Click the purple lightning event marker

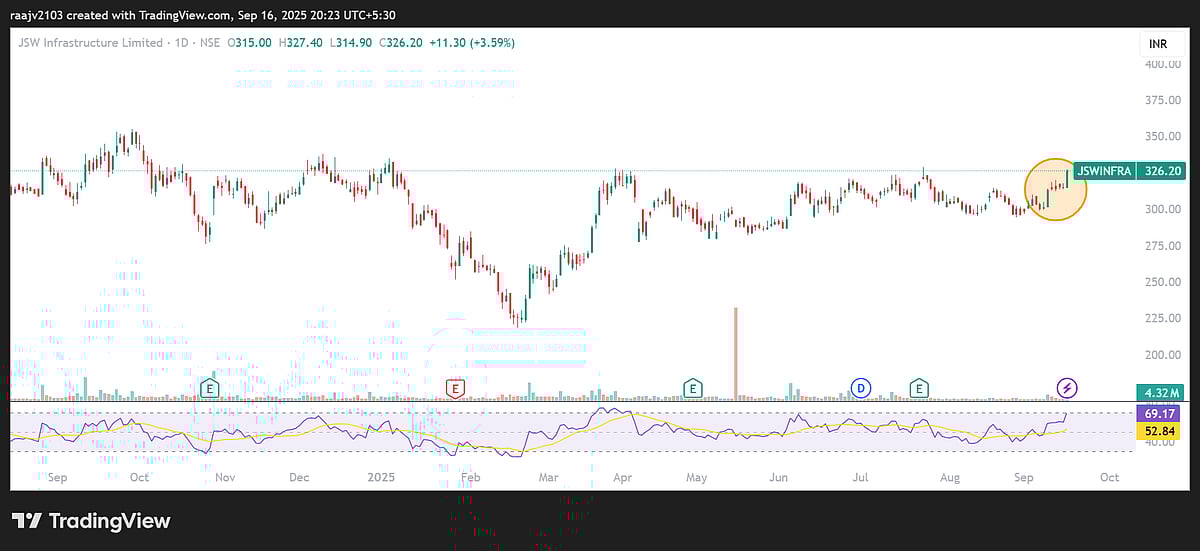[x=1067, y=388]
